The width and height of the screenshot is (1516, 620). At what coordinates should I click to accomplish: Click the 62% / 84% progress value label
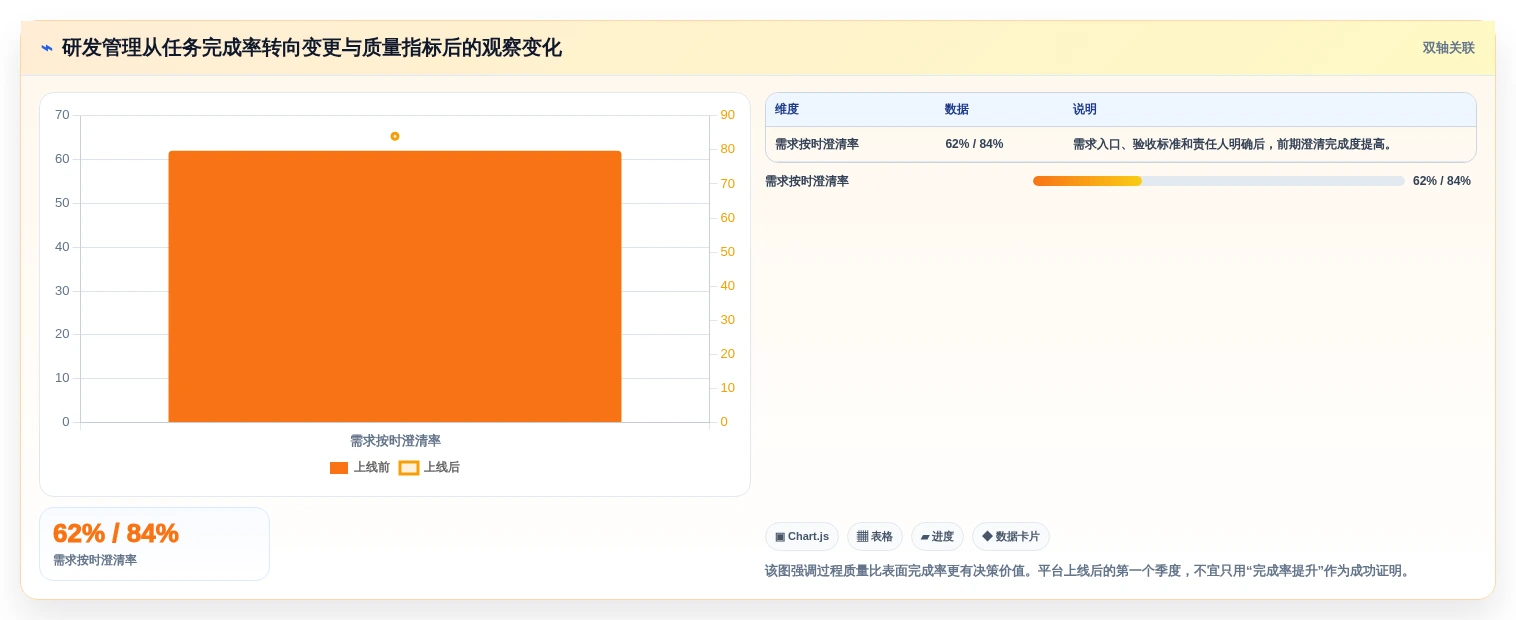coord(1442,181)
